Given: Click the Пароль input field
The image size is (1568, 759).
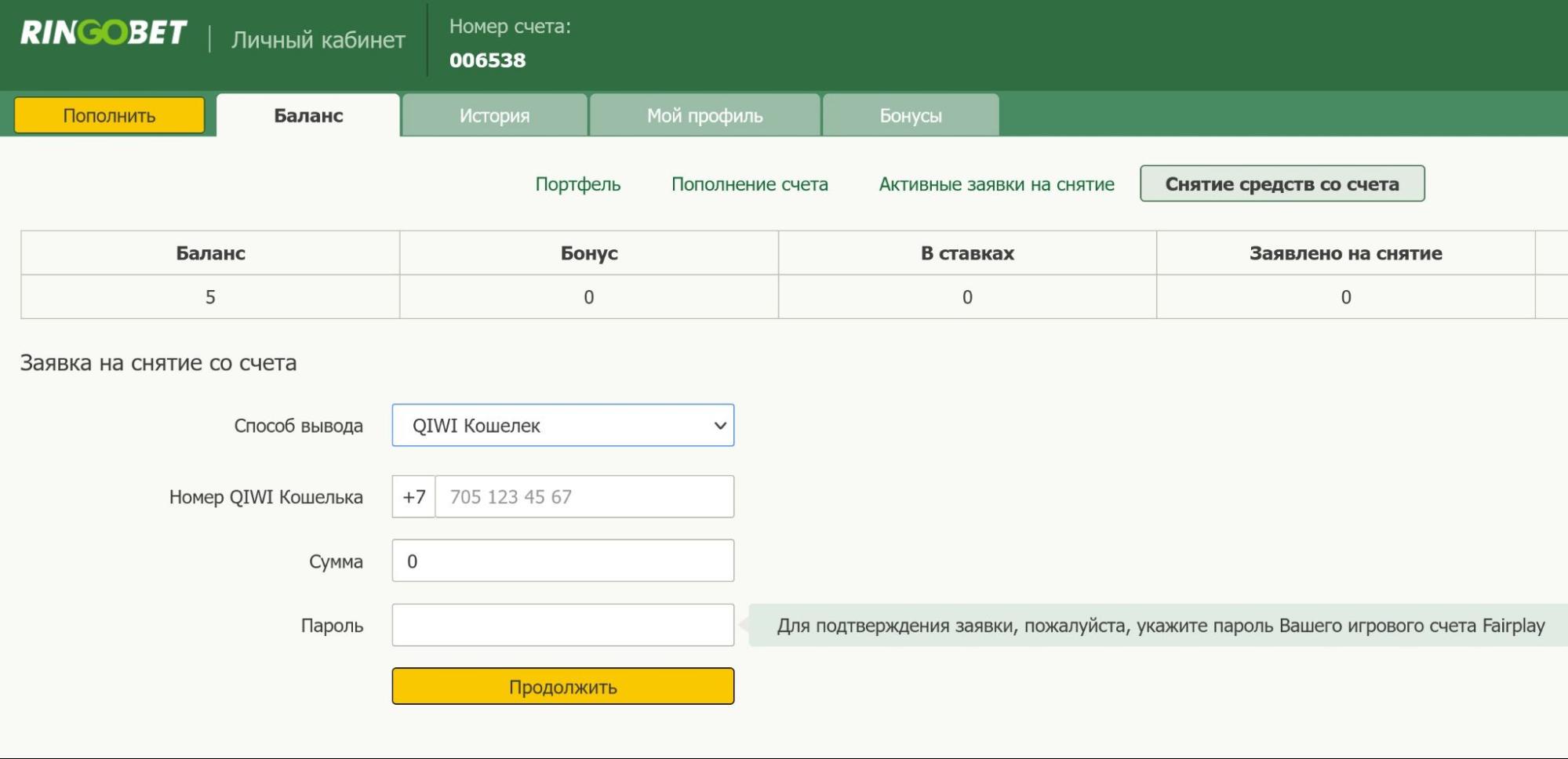Looking at the screenshot, I should click(x=563, y=625).
